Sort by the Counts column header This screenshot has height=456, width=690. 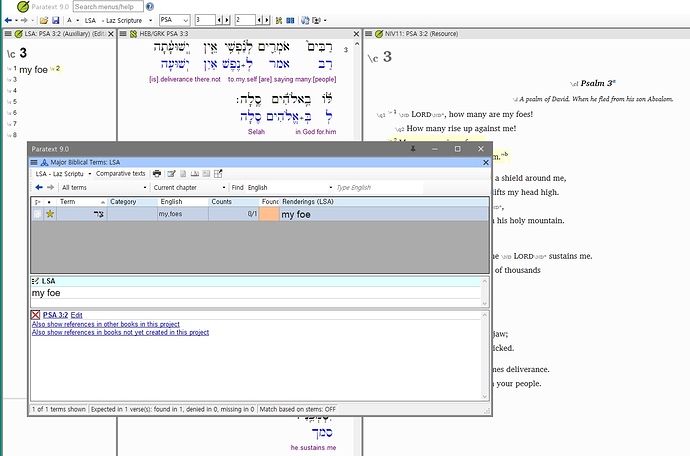234,202
